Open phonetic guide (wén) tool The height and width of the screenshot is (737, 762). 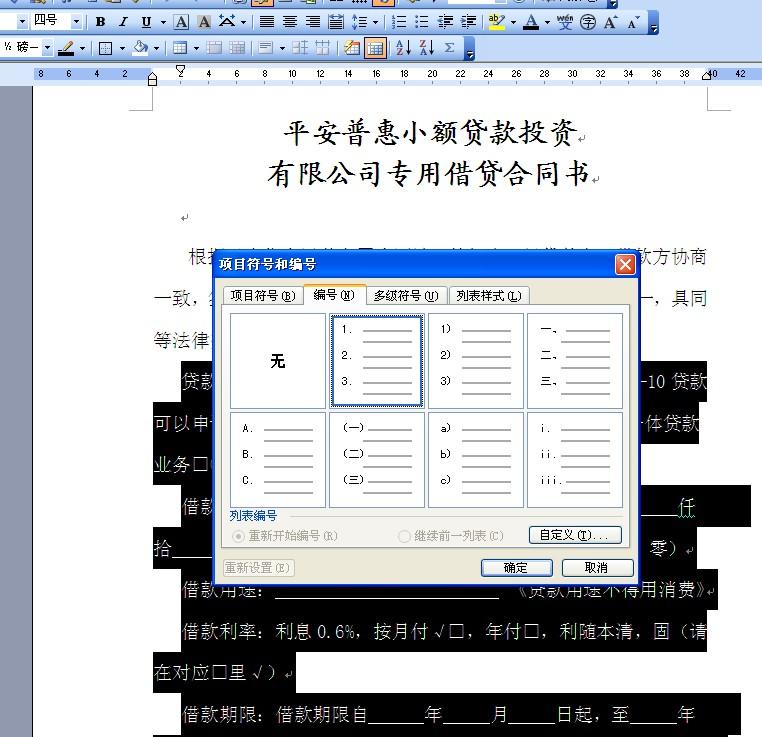(565, 22)
